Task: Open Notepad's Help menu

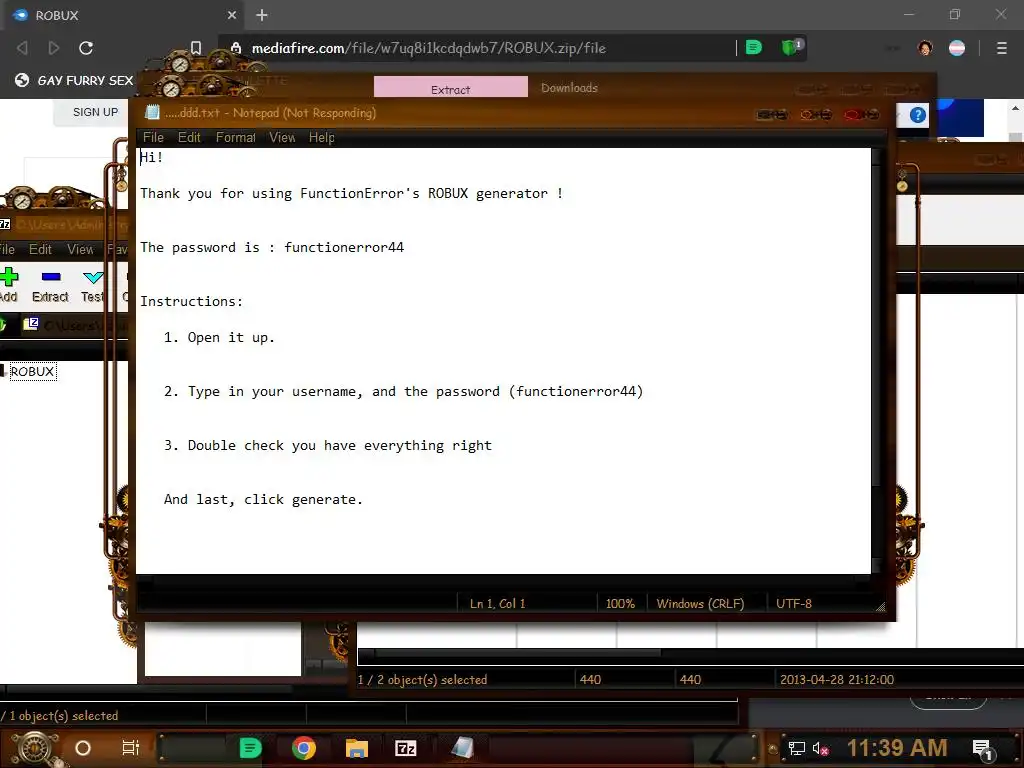Action: pos(322,137)
